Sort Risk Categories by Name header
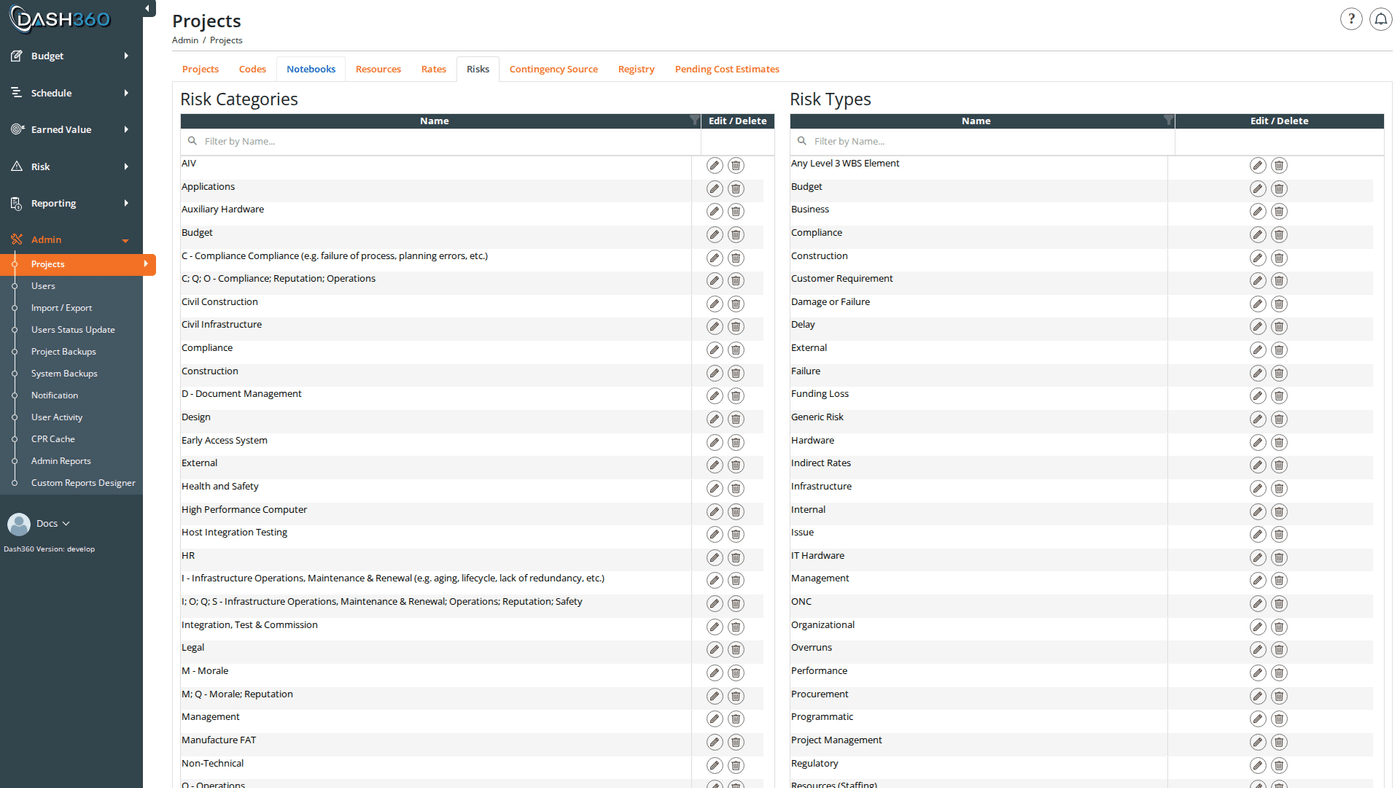Screen dimensions: 1400x788 434,121
